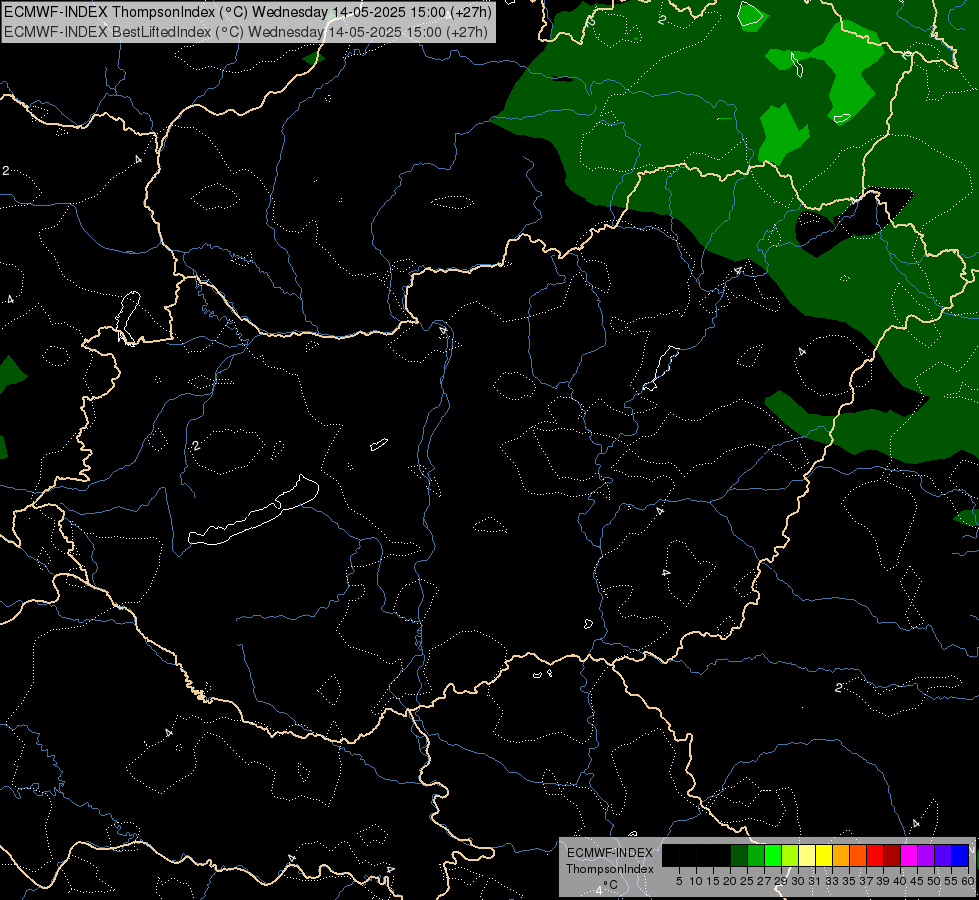Viewport: 979px width, 900px height.
Task: Click the orange-red 35–37 legend swatch
Action: coord(858,855)
